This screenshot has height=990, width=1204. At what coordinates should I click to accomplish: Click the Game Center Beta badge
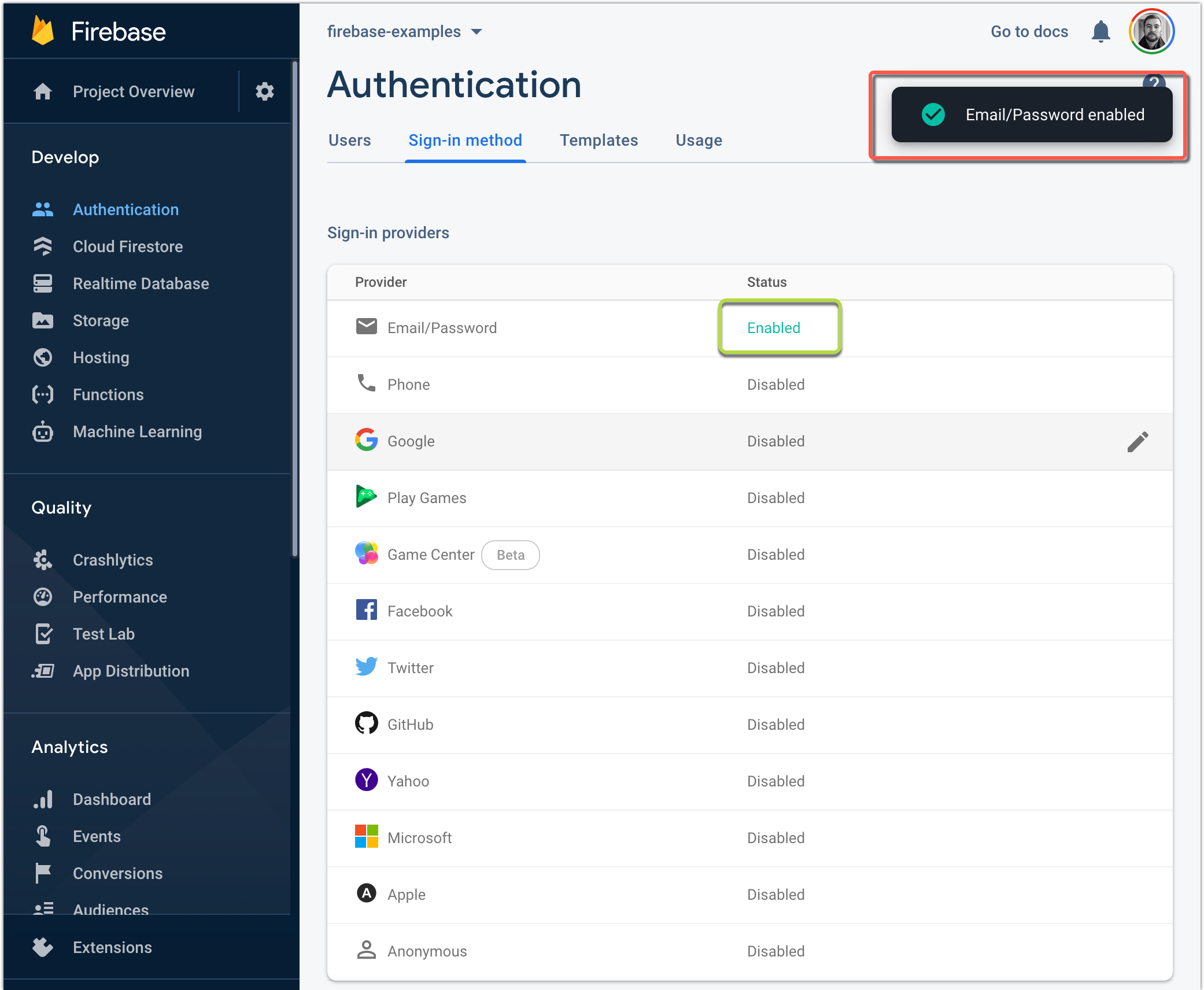511,555
